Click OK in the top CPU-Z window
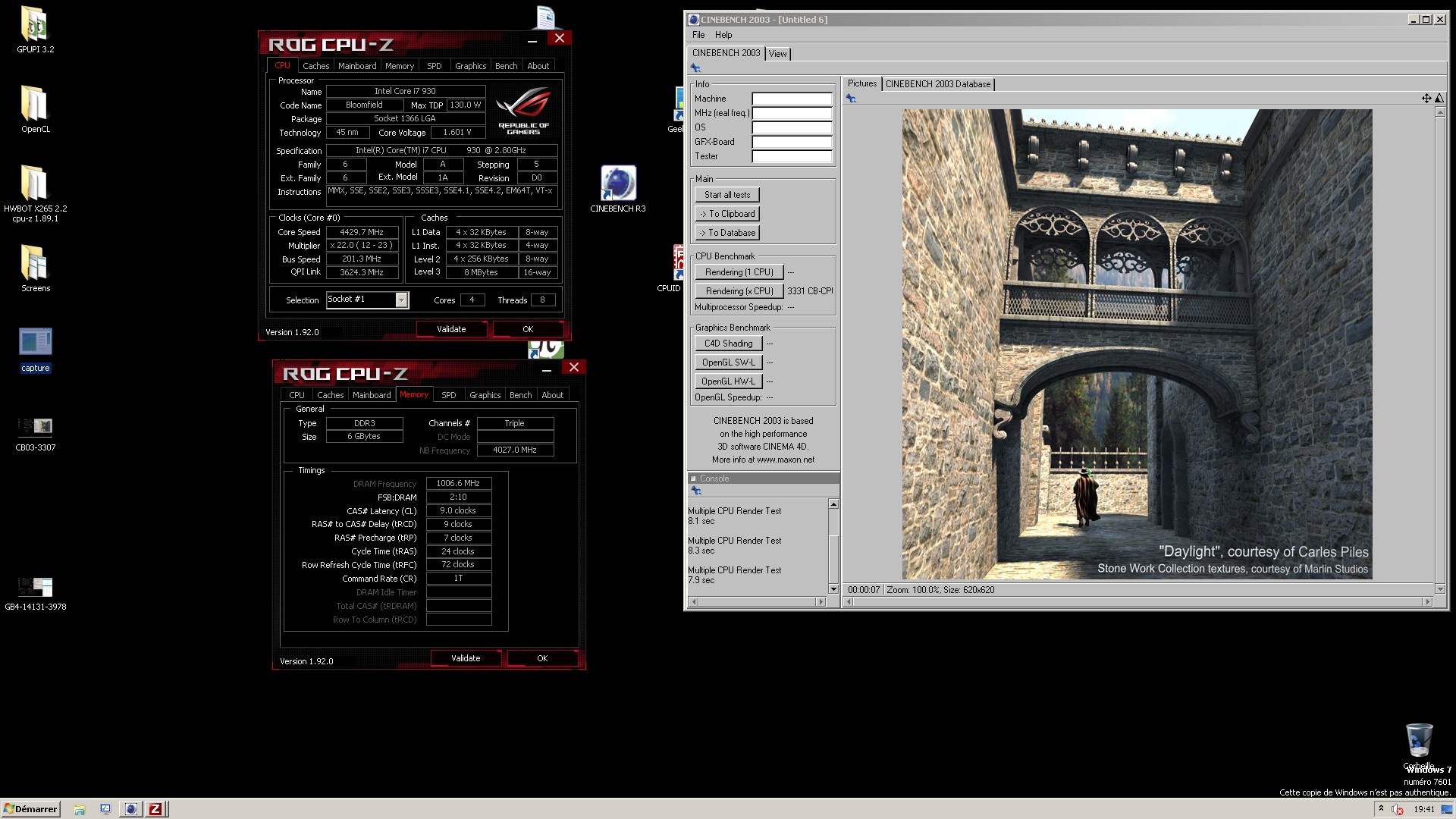1456x819 pixels. pos(528,329)
